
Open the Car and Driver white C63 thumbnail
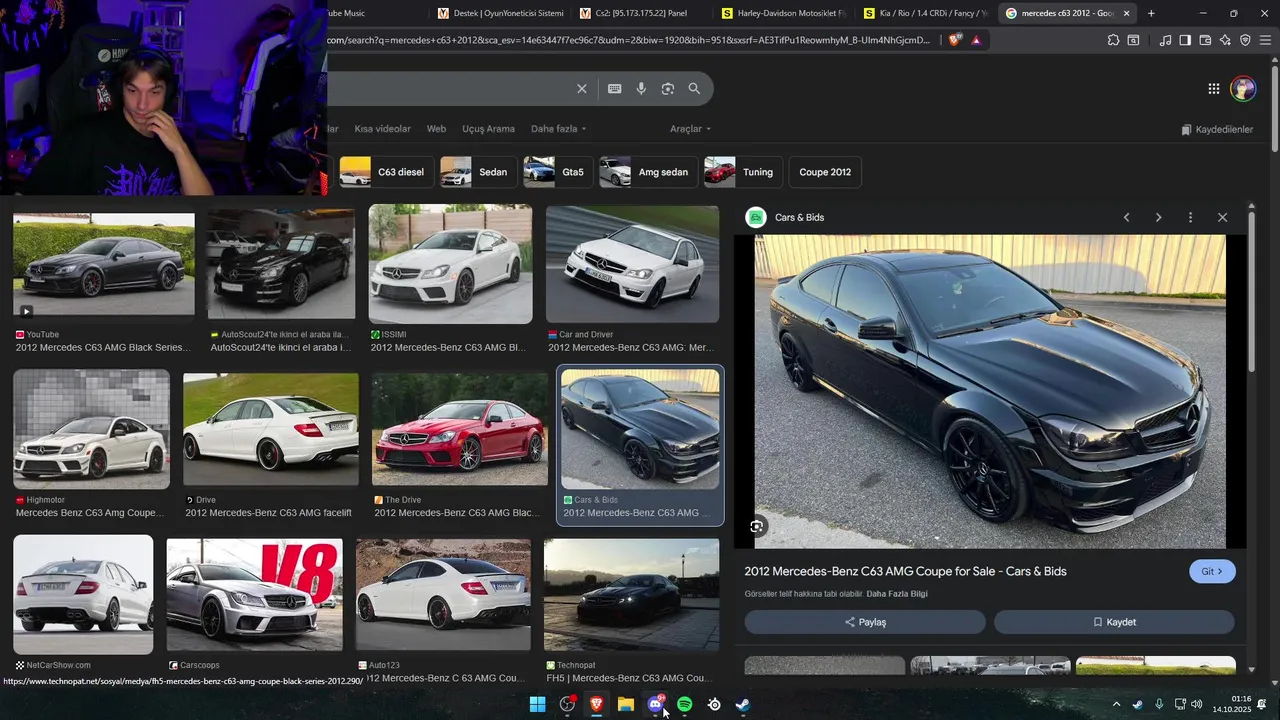pyautogui.click(x=632, y=264)
